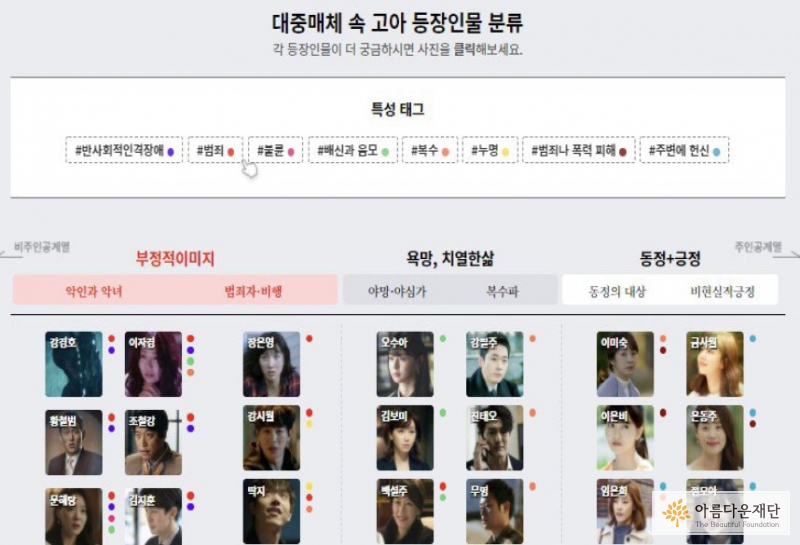Viewport: 800px width, 545px height.
Task: View the 오수아 character thumbnail
Action: [x=405, y=364]
